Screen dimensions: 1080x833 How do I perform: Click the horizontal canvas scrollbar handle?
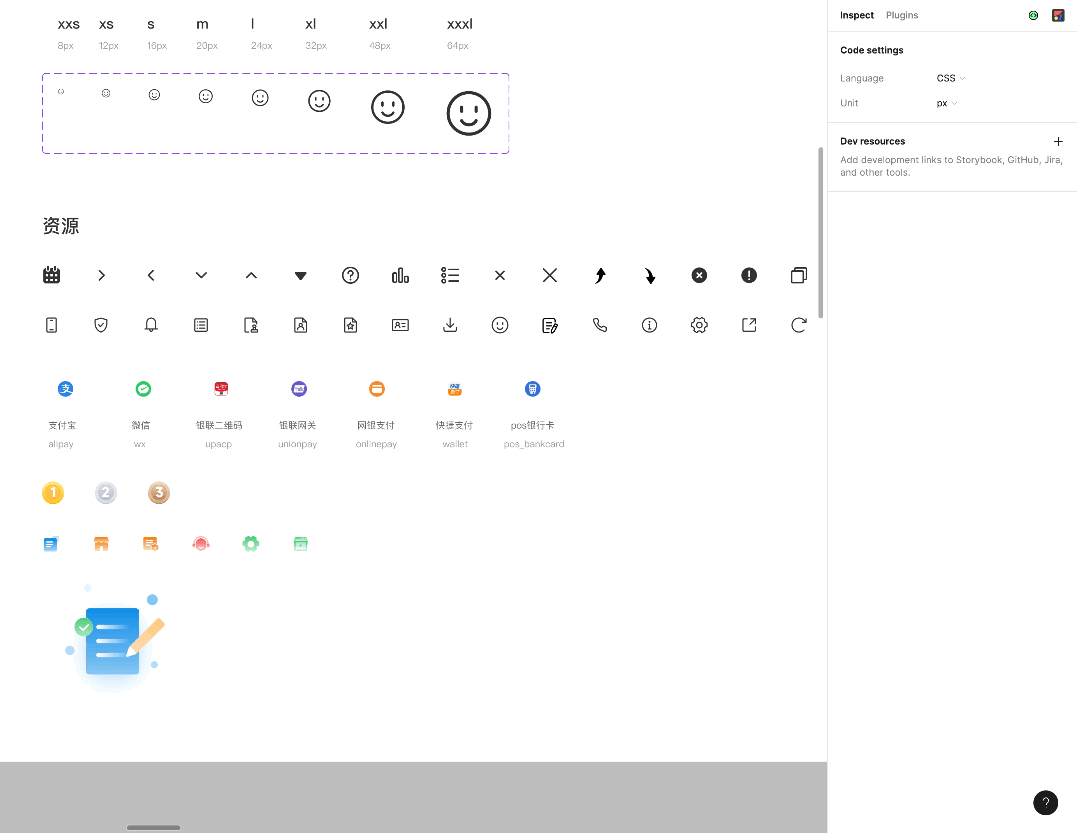point(154,827)
